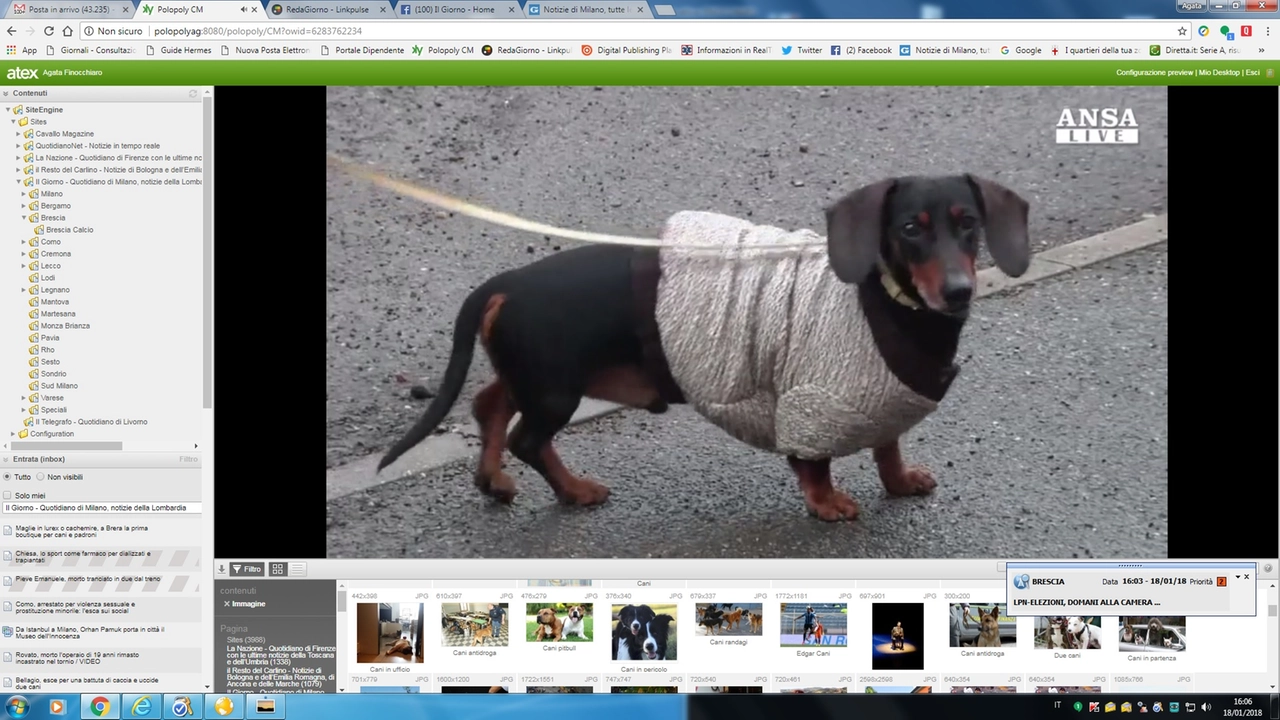The width and height of the screenshot is (1280, 720).
Task: Remove the Immagine content filter
Action: click(227, 604)
